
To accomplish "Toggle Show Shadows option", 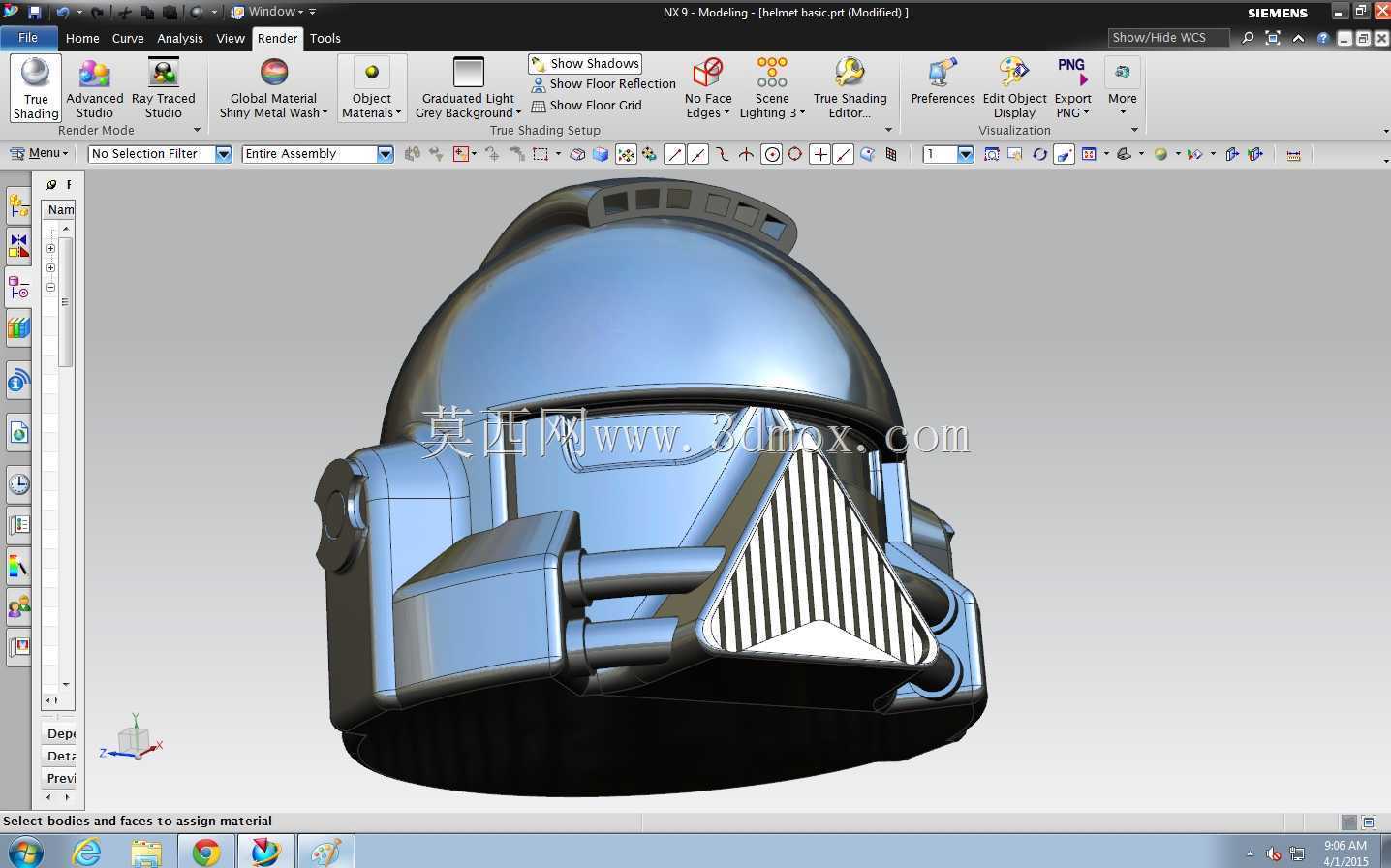I will pyautogui.click(x=585, y=64).
